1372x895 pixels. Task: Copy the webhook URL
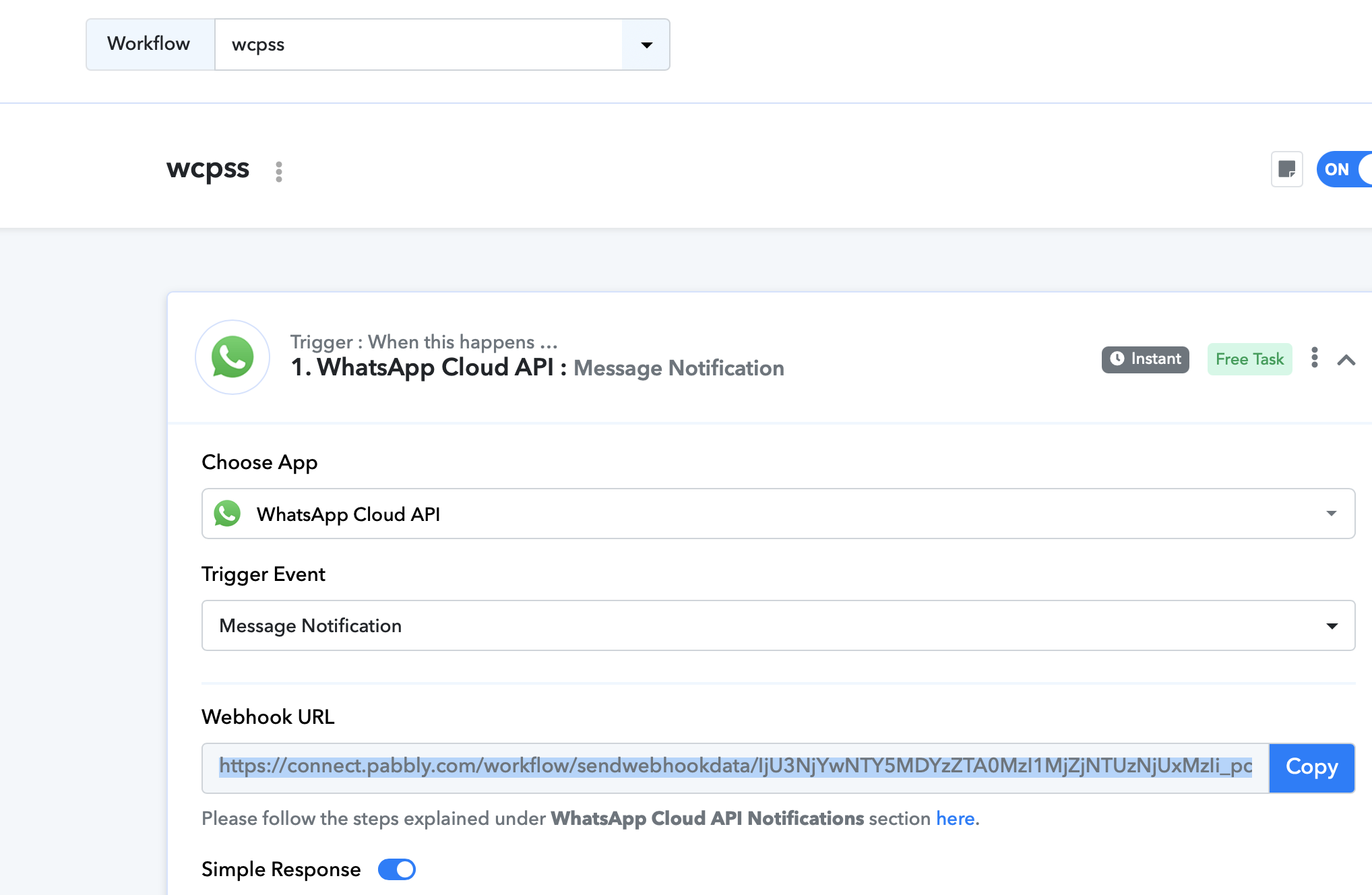click(x=1312, y=768)
